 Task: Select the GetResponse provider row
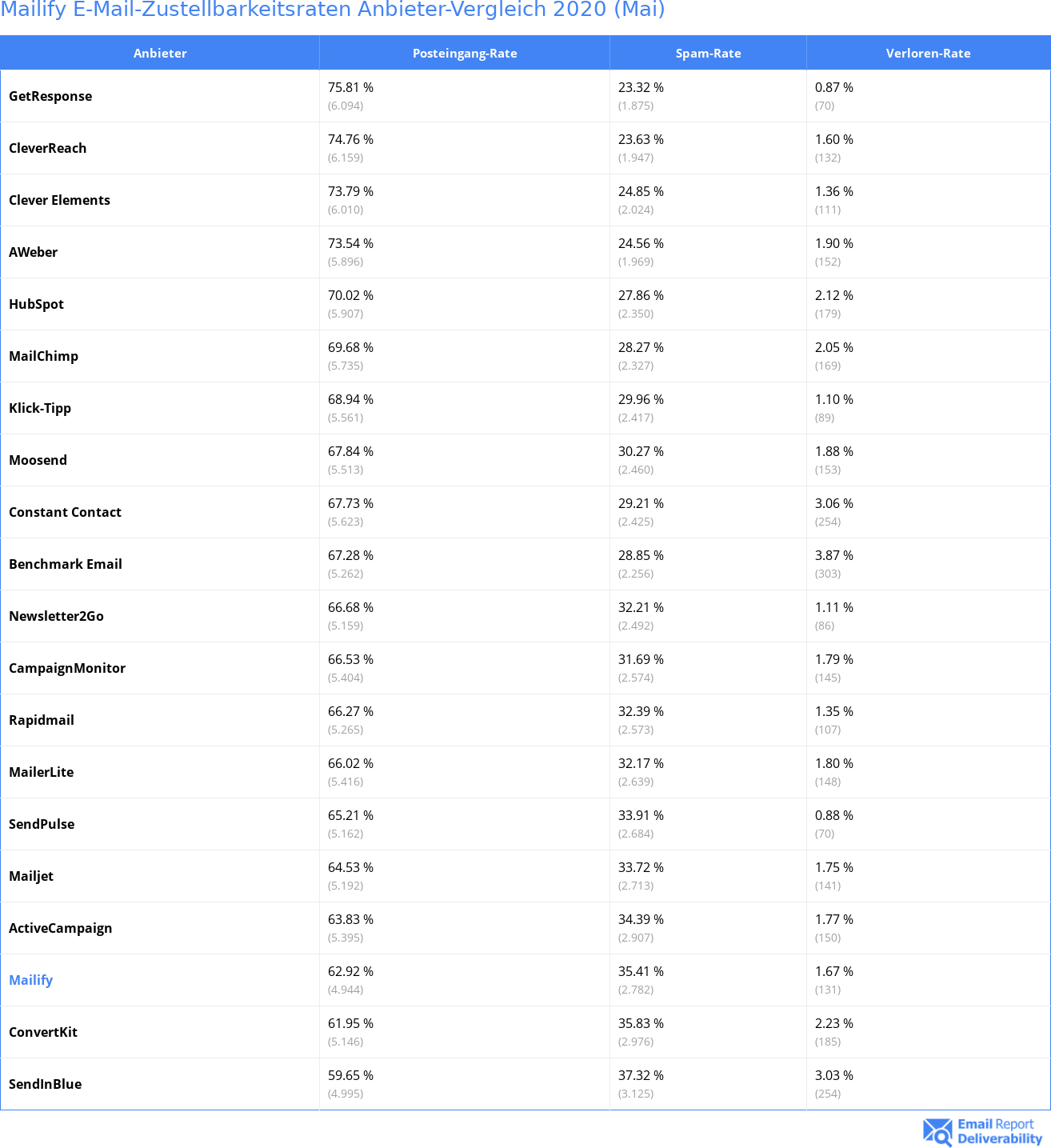[525, 96]
